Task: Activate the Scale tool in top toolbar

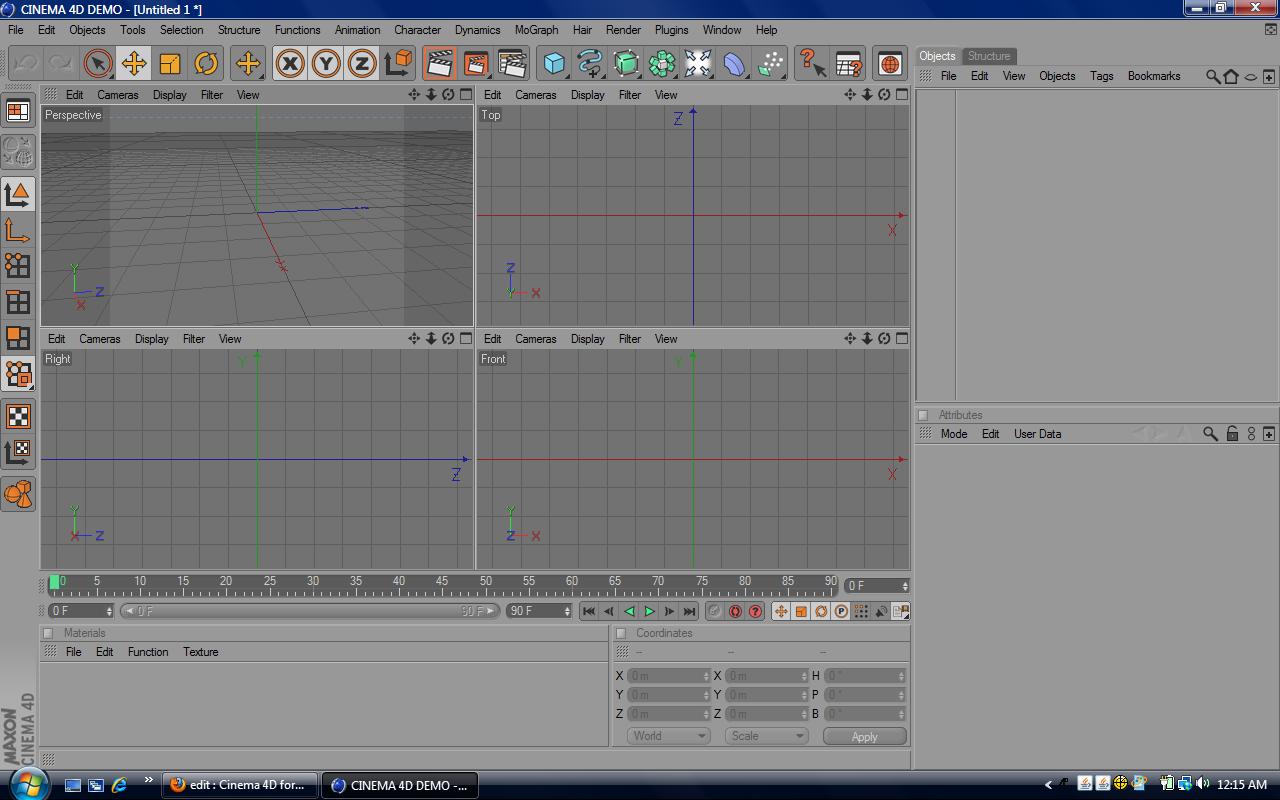Action: tap(169, 64)
